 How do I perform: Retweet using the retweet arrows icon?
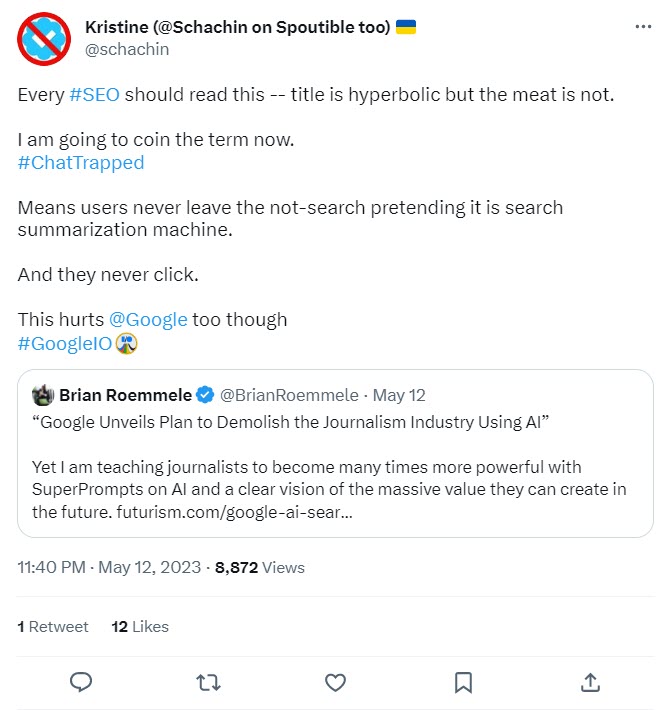click(x=209, y=682)
